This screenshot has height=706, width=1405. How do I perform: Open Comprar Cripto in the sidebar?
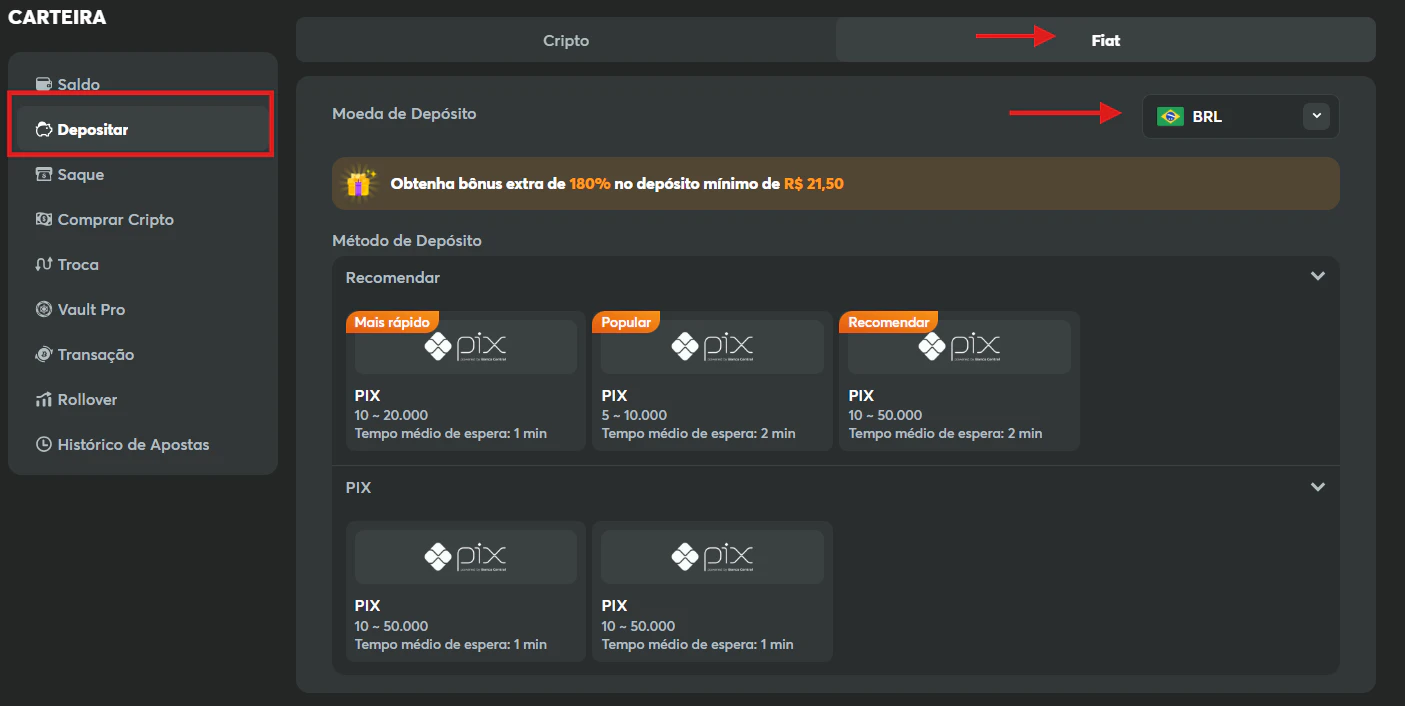(143, 219)
